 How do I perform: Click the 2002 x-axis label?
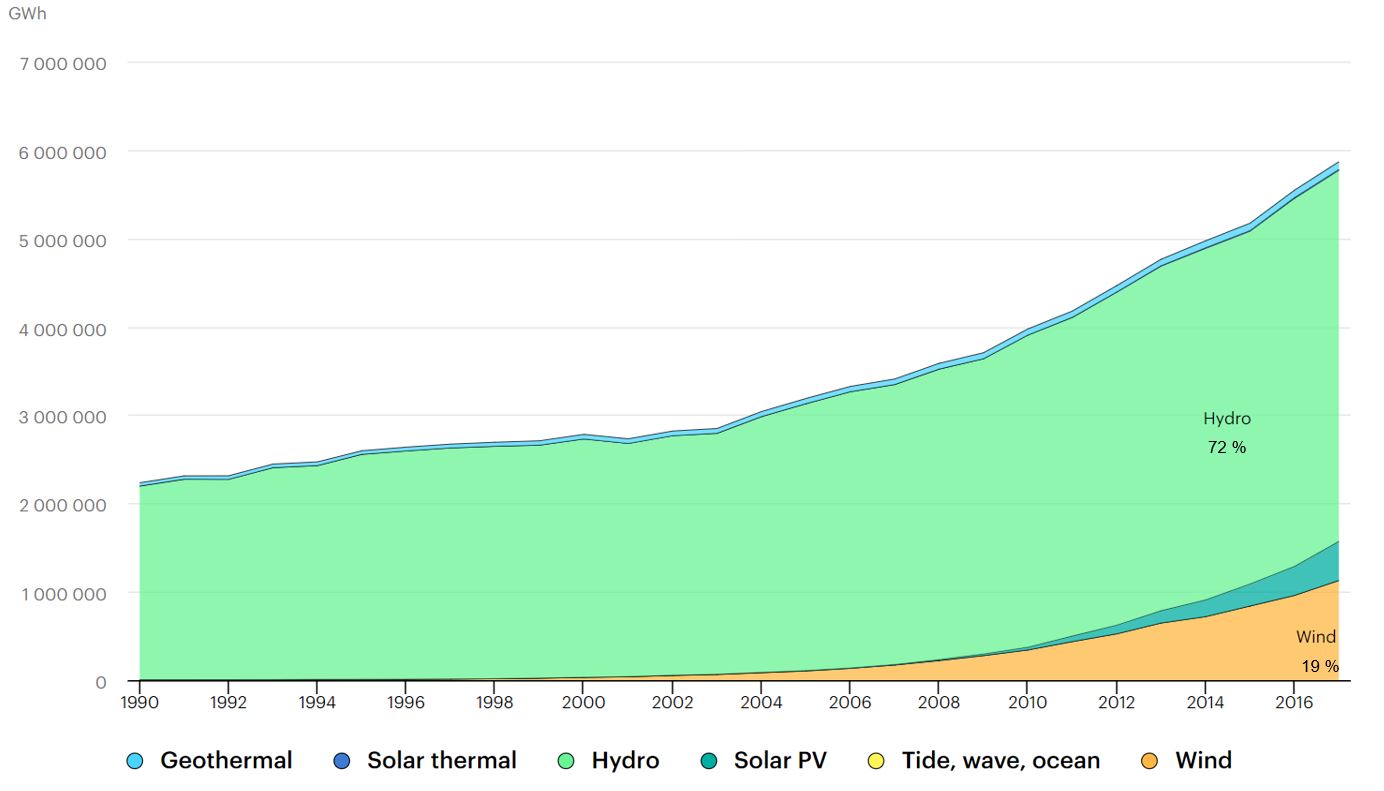[672, 702]
